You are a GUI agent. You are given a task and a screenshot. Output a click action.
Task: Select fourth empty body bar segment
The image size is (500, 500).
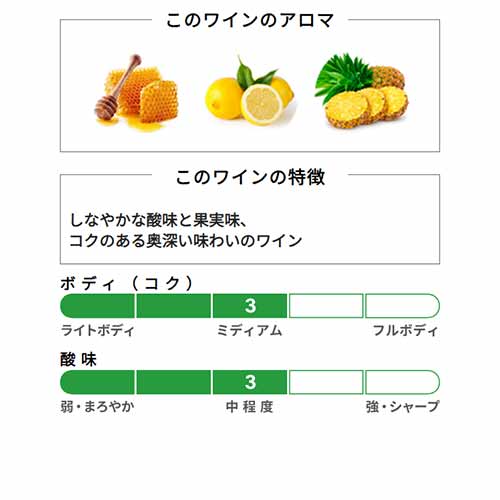[x=326, y=306]
